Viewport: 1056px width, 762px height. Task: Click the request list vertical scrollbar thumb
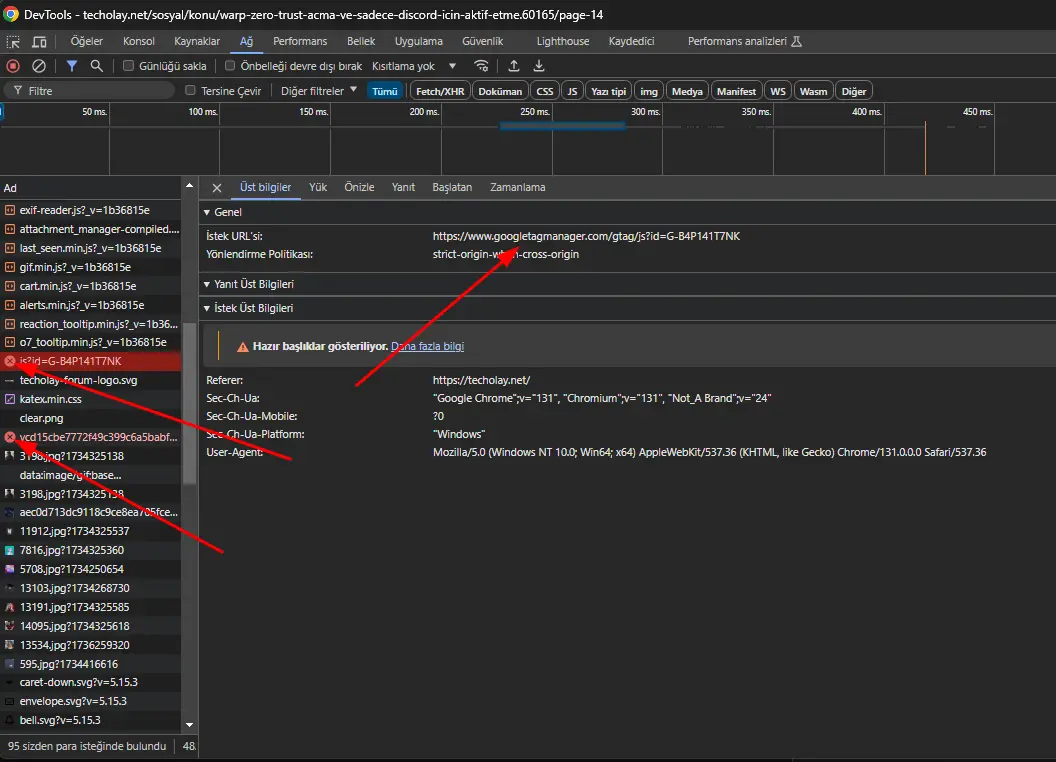tap(189, 403)
